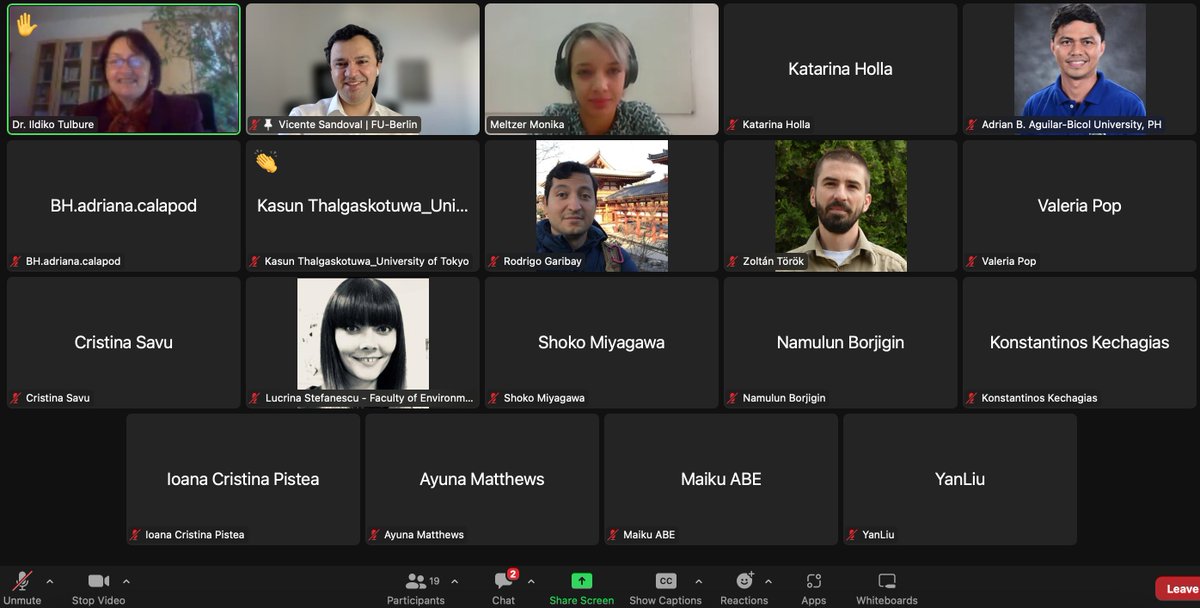Open the Reactions smiley icon
The width and height of the screenshot is (1200, 608).
coord(744,581)
